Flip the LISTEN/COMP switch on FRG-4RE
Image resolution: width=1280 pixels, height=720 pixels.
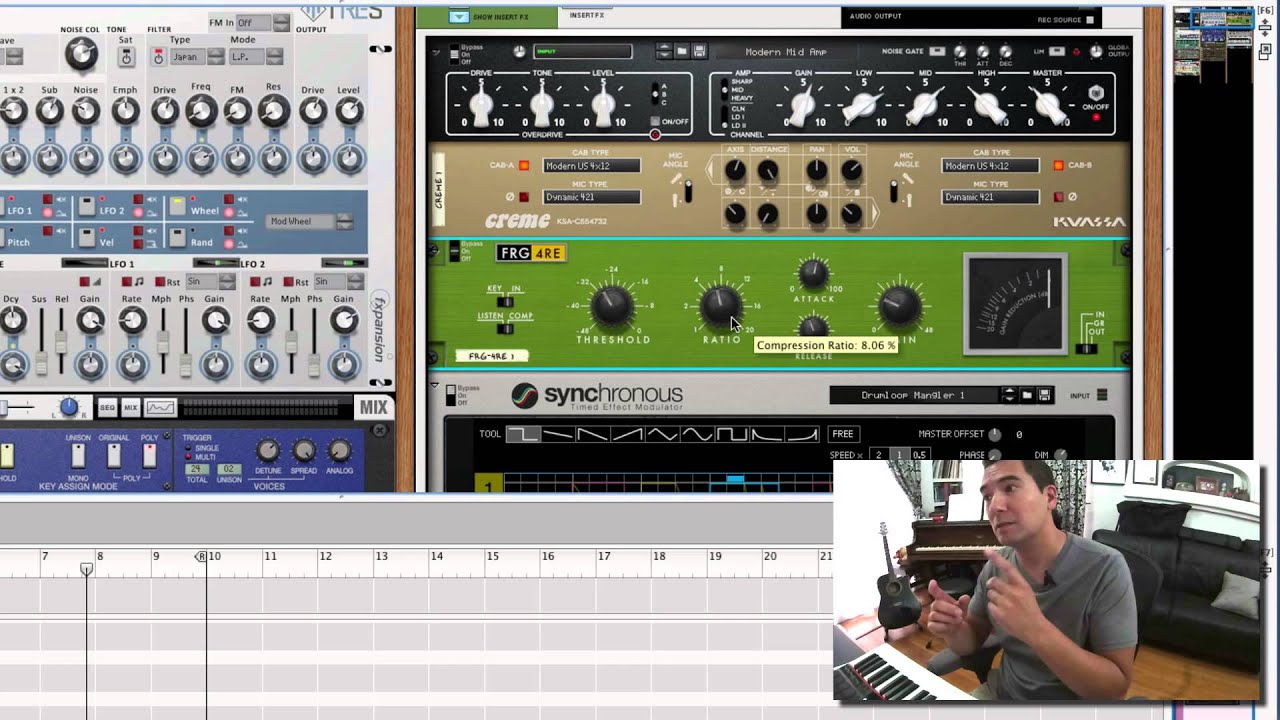tap(505, 328)
